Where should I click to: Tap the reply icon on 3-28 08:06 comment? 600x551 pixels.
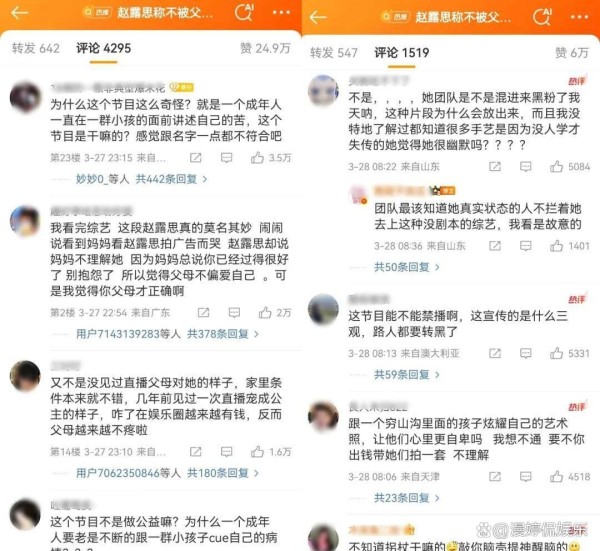coord(525,477)
